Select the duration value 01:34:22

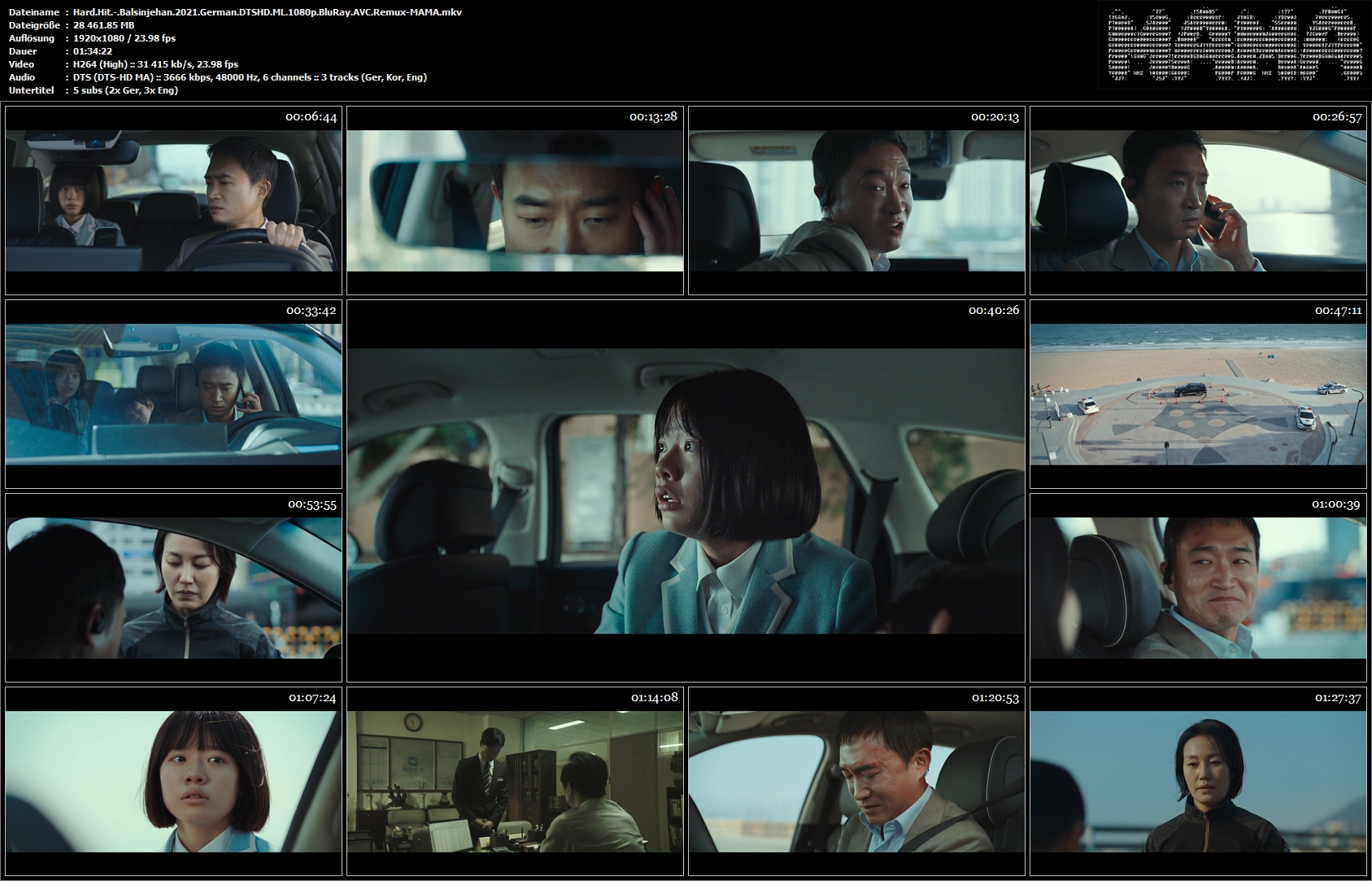click(x=93, y=51)
